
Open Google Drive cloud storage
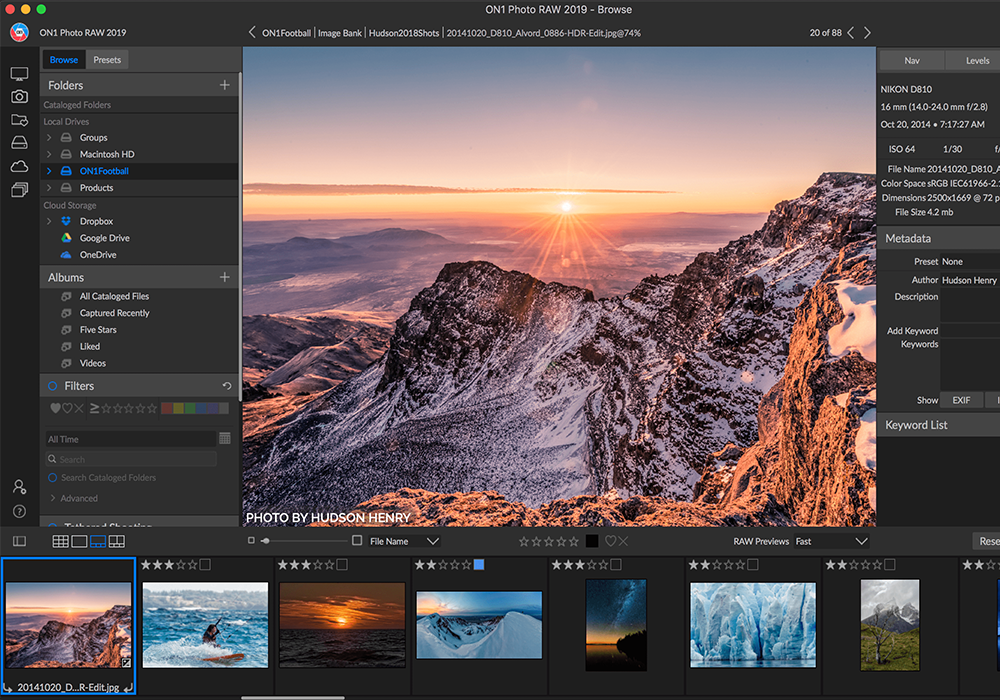105,238
